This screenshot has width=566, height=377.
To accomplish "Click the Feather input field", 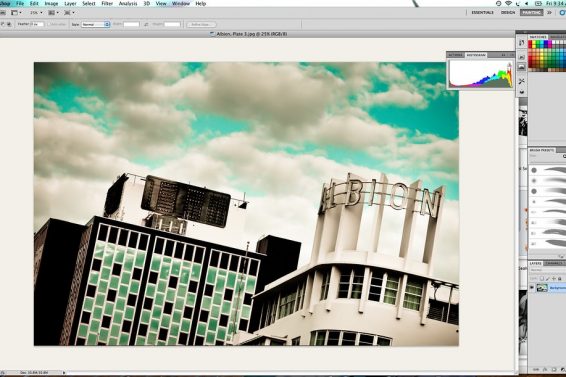I will (x=37, y=24).
